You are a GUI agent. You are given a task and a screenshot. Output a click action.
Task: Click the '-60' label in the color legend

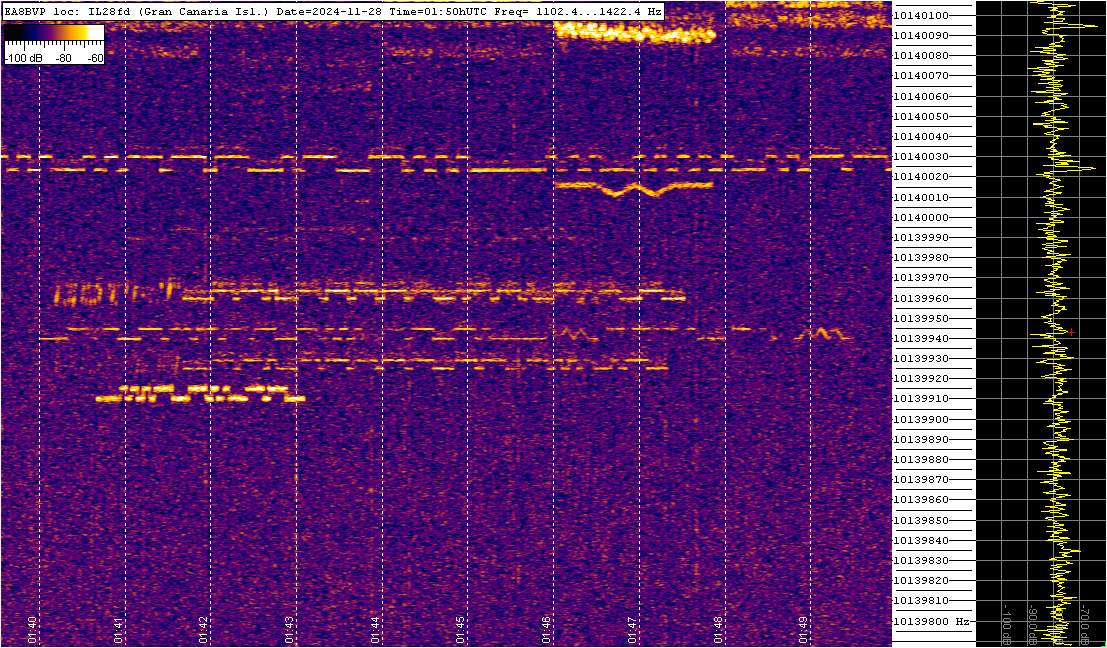click(x=93, y=58)
